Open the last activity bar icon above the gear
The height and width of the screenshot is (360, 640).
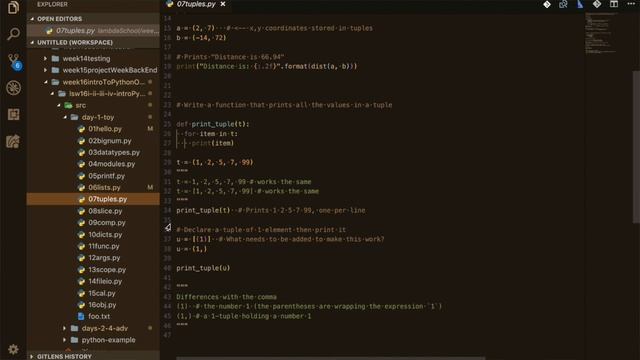tap(13, 141)
